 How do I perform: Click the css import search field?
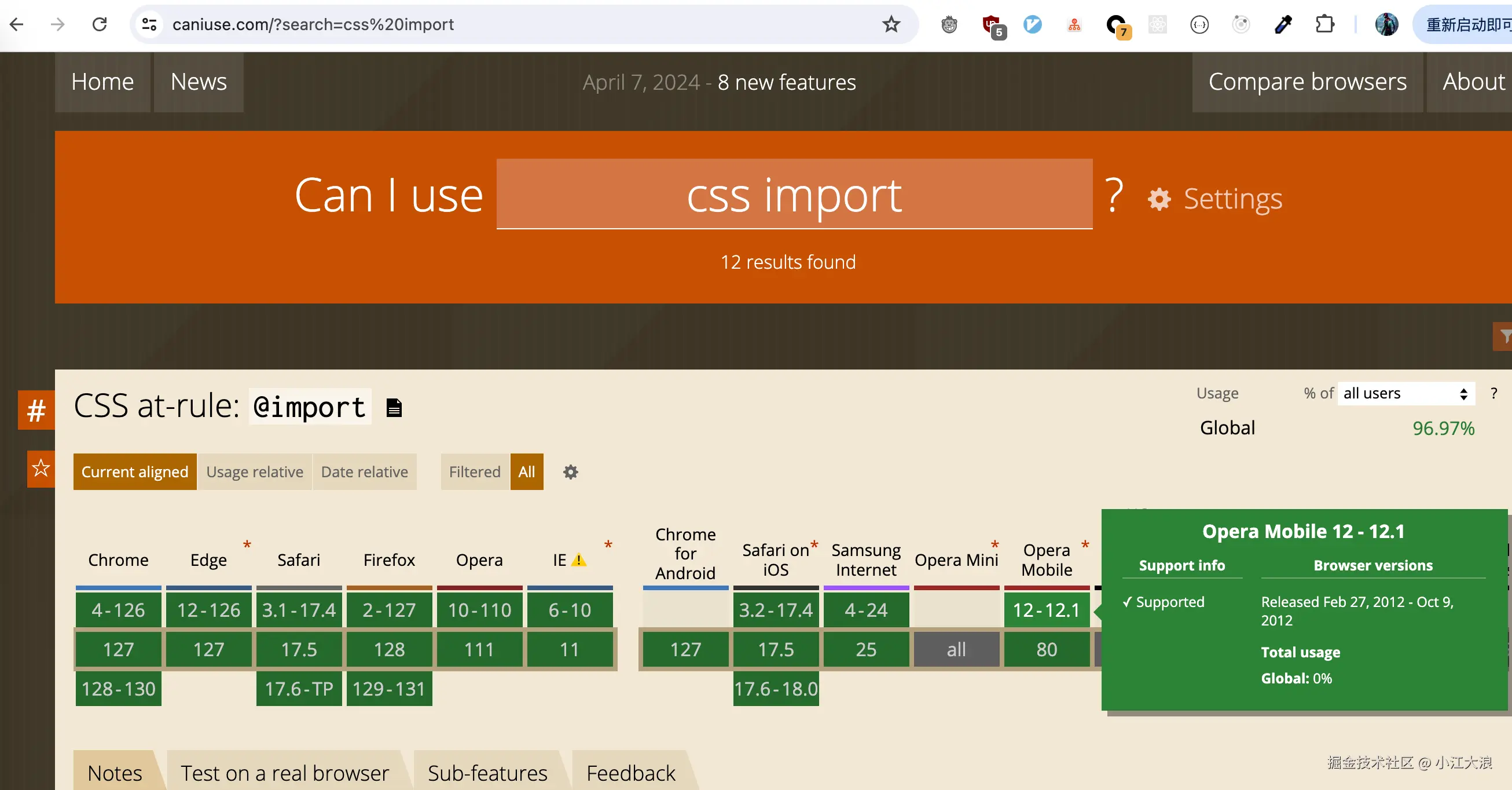[x=794, y=195]
